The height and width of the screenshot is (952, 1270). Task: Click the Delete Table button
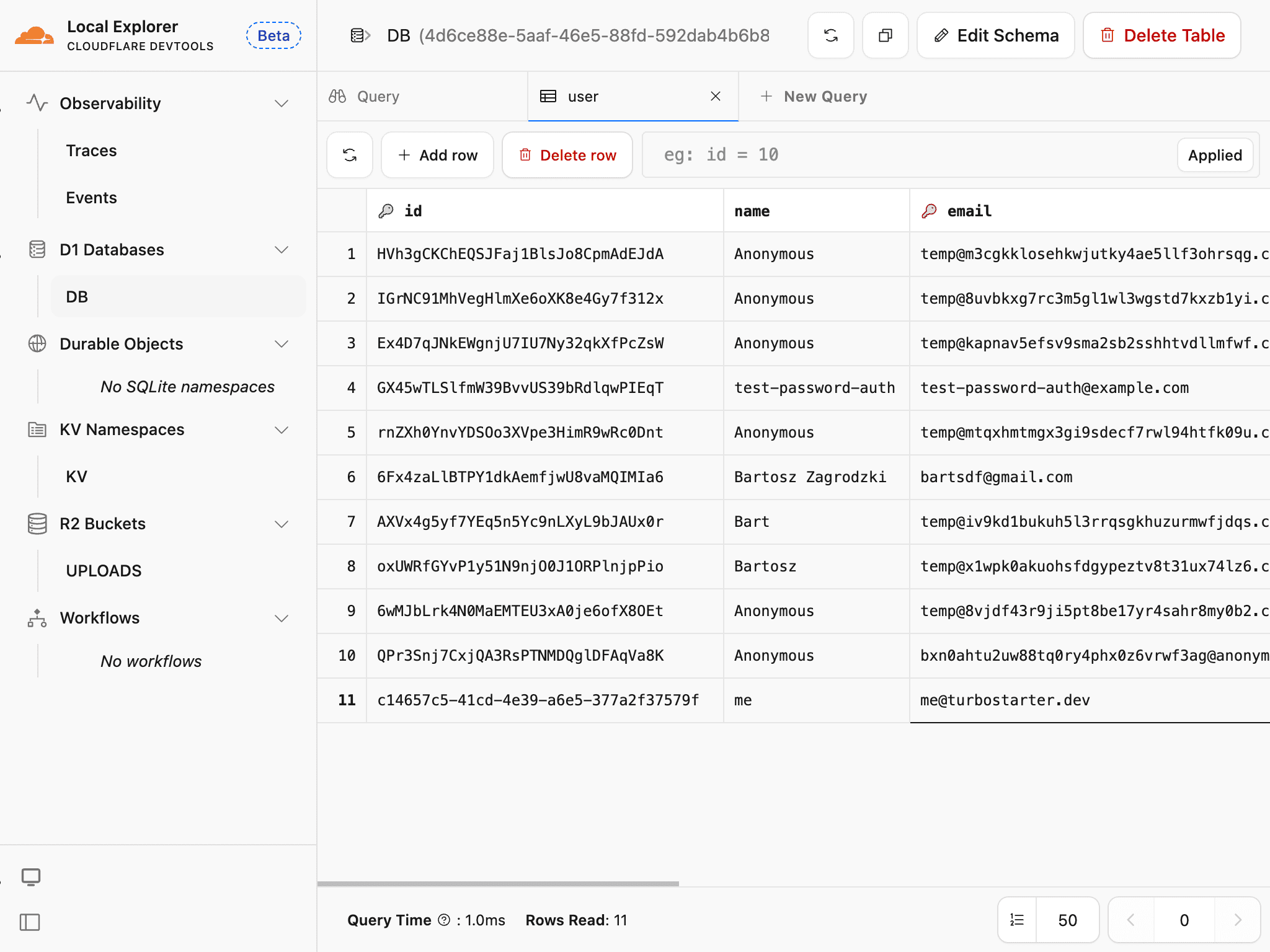(x=1162, y=35)
